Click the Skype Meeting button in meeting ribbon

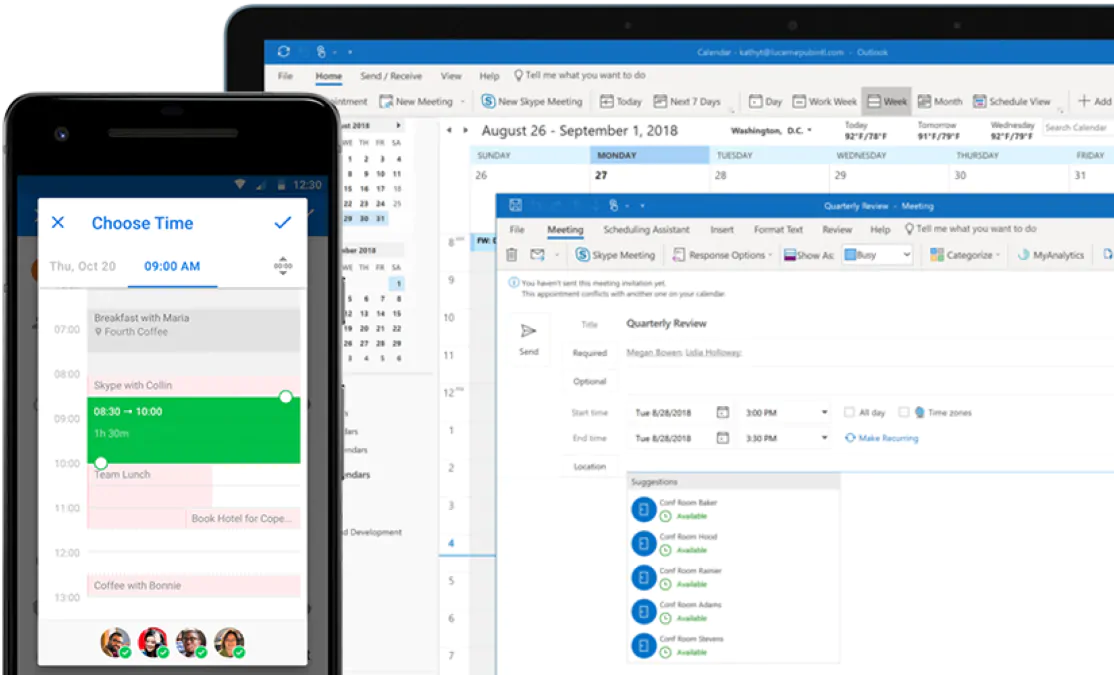(615, 255)
